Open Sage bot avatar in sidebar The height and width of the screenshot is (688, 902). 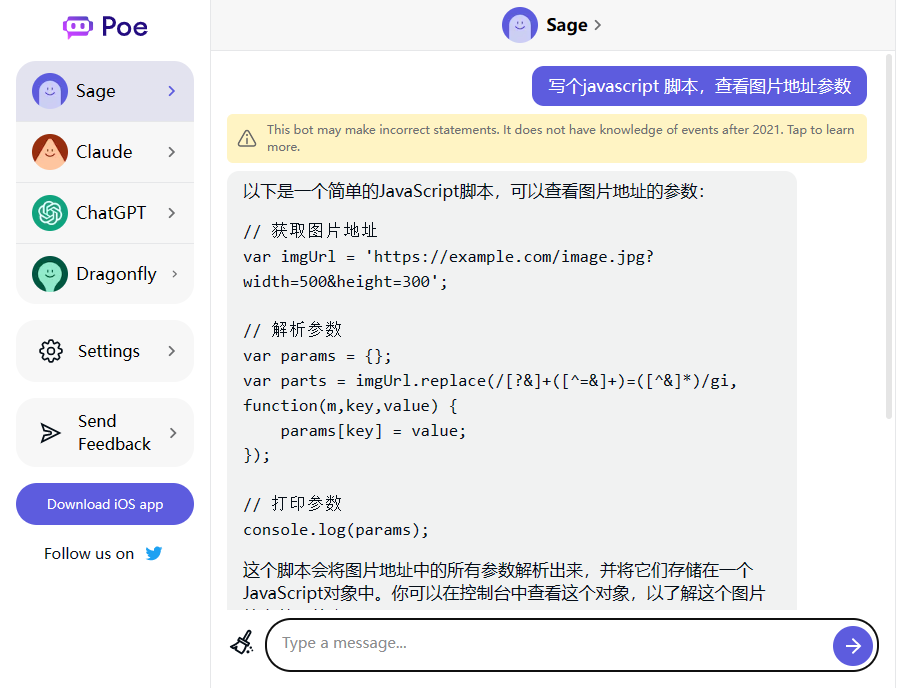pos(50,91)
